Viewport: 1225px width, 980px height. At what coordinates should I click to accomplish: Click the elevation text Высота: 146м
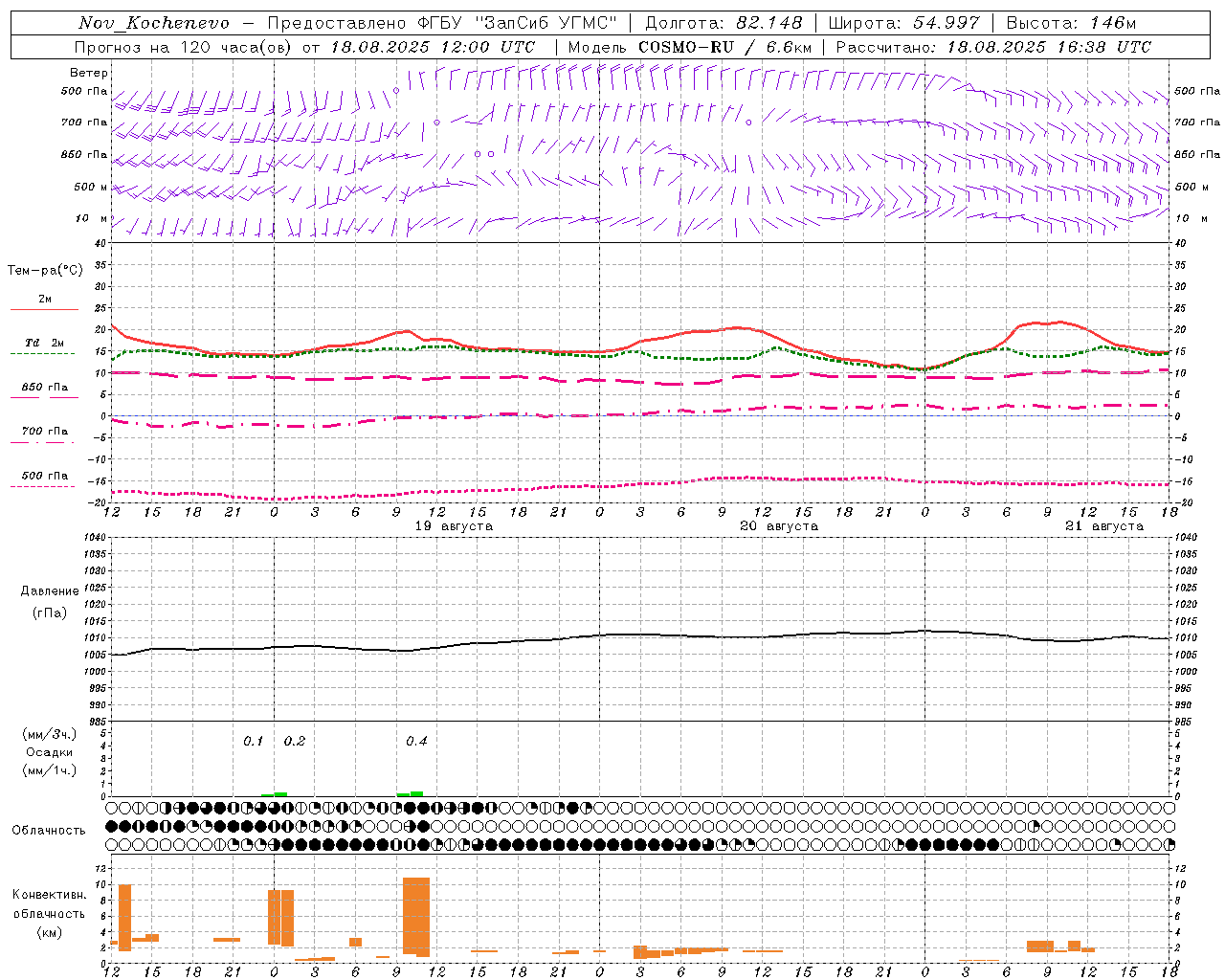(1072, 23)
